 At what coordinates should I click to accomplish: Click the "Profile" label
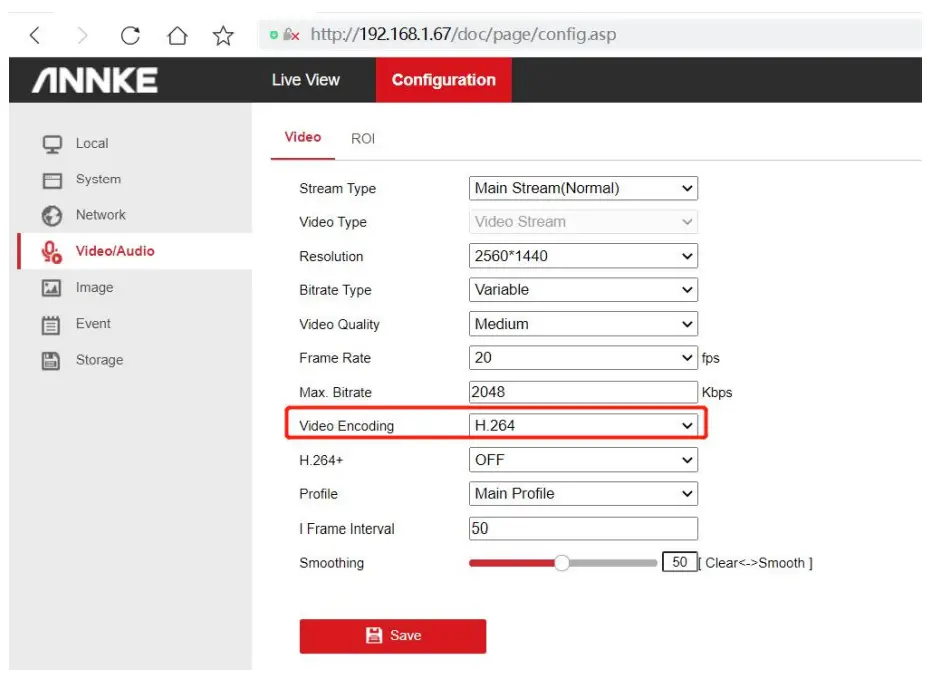pos(318,494)
